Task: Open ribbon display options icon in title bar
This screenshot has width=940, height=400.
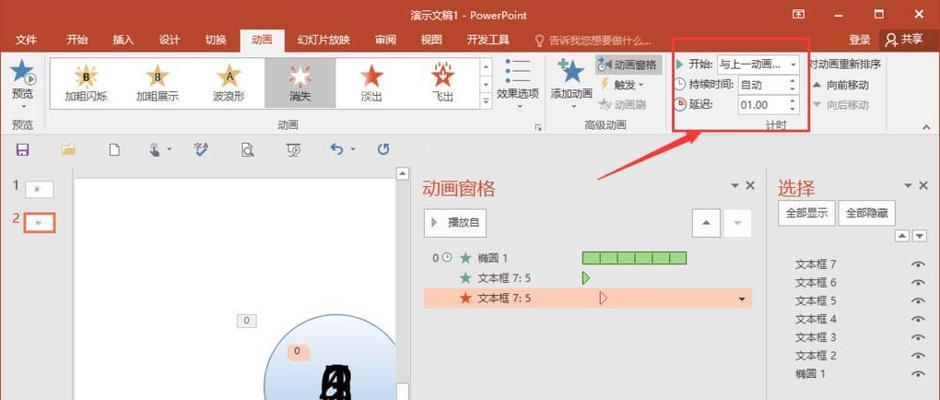Action: [x=799, y=14]
